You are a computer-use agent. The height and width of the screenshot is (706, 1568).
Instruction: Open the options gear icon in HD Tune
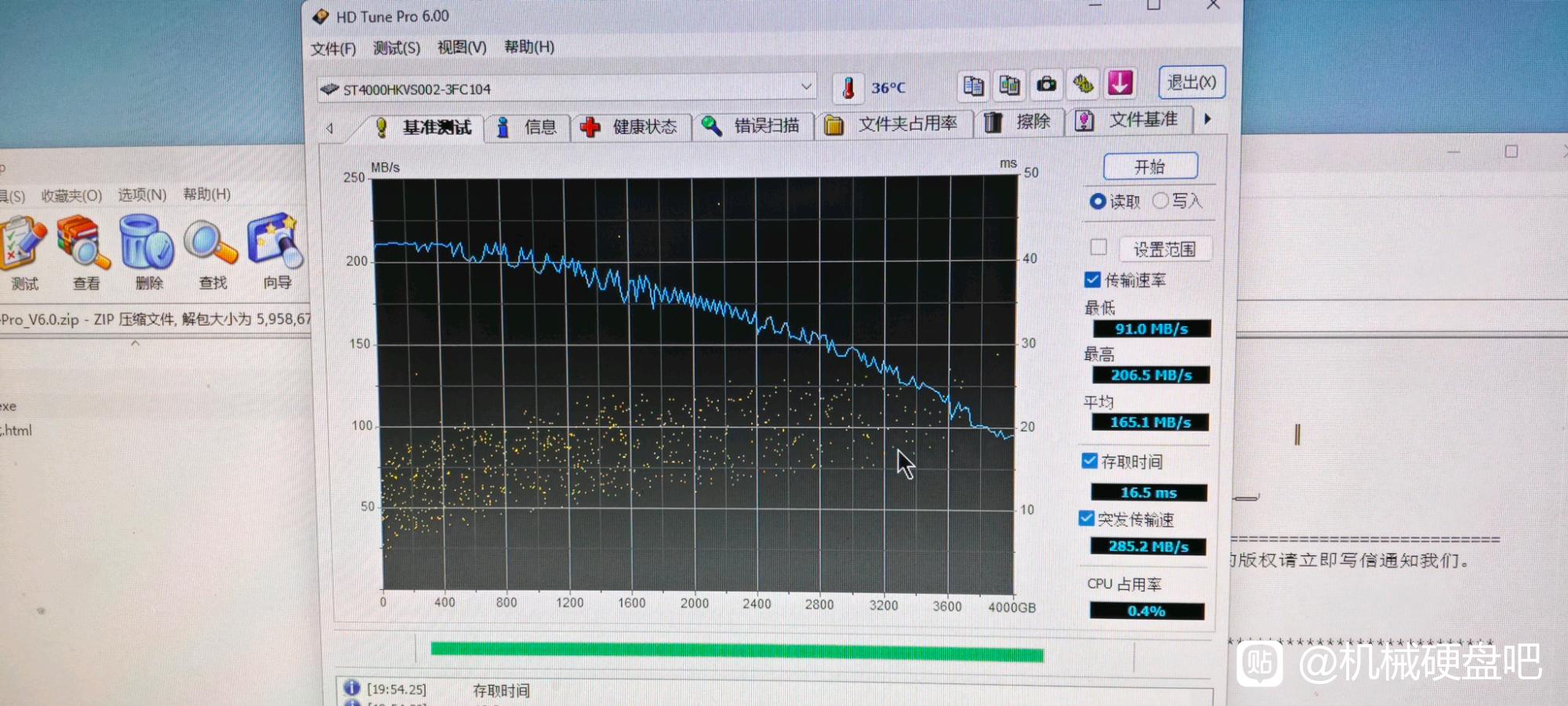click(x=1083, y=83)
